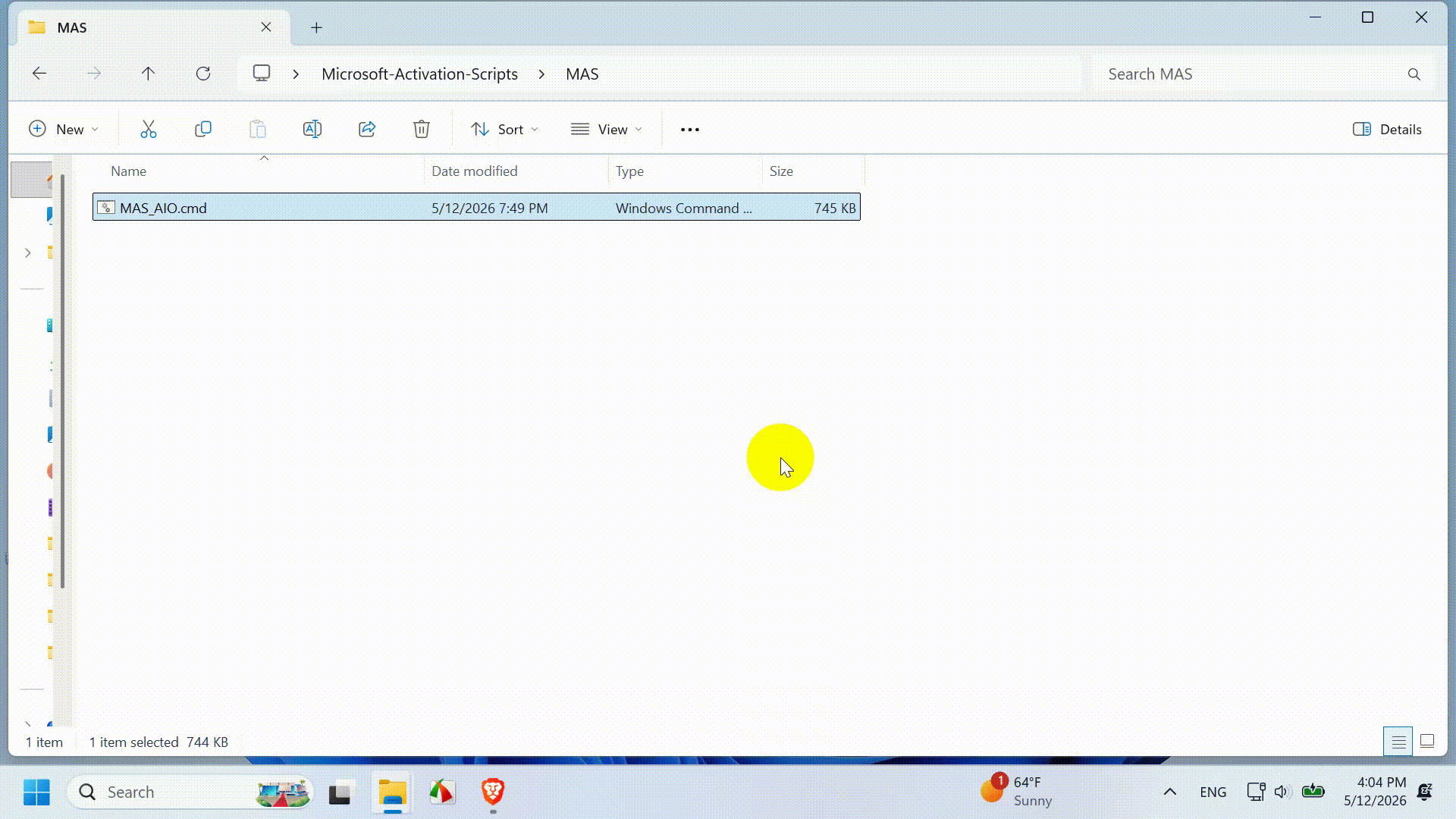Open the battery status tray icon
Viewport: 1456px width, 819px height.
[1313, 792]
